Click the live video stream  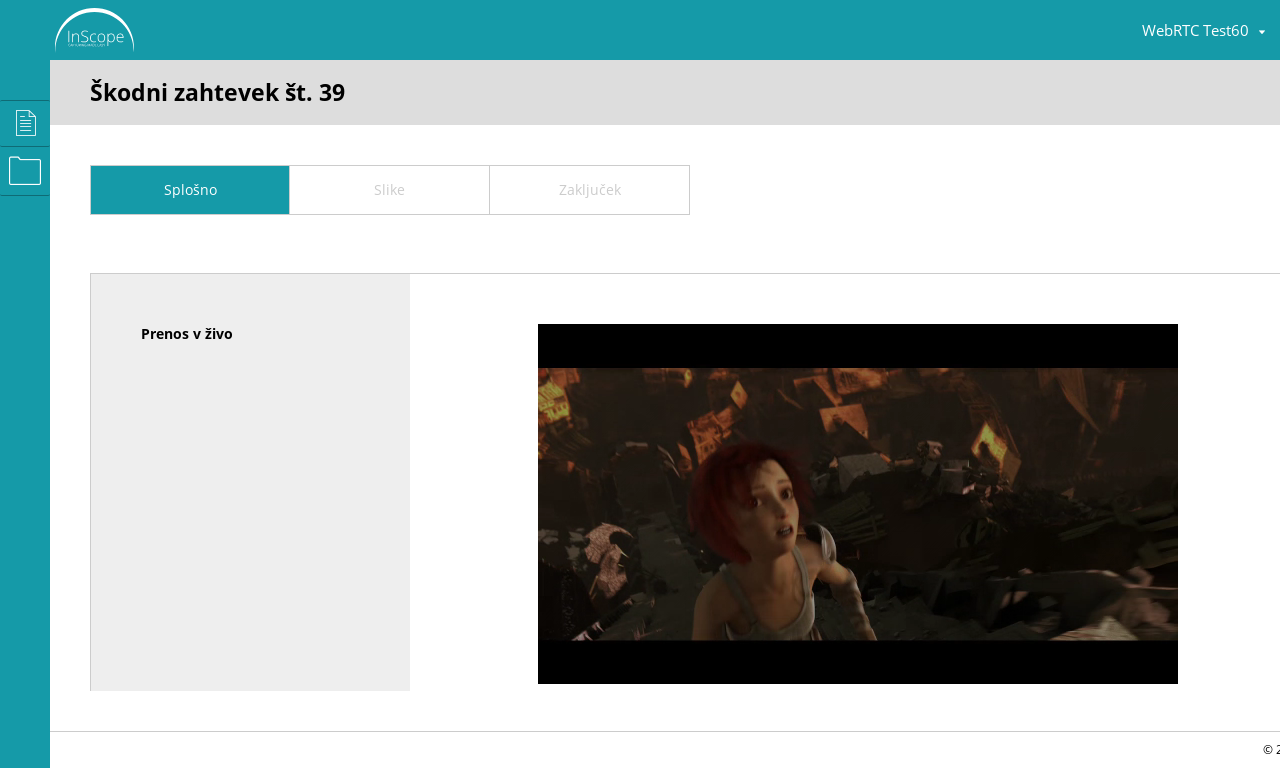(x=858, y=504)
